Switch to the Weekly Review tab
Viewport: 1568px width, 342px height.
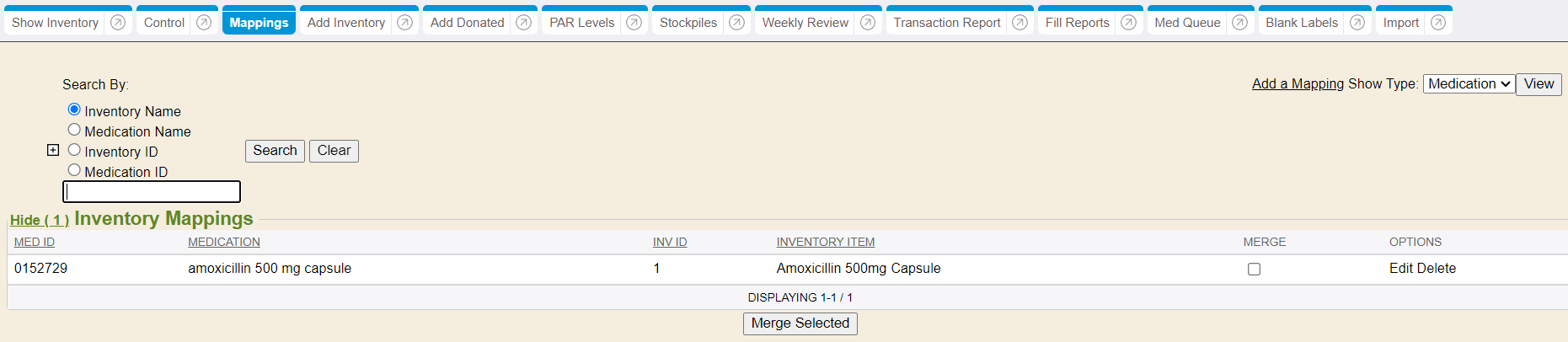pos(805,23)
